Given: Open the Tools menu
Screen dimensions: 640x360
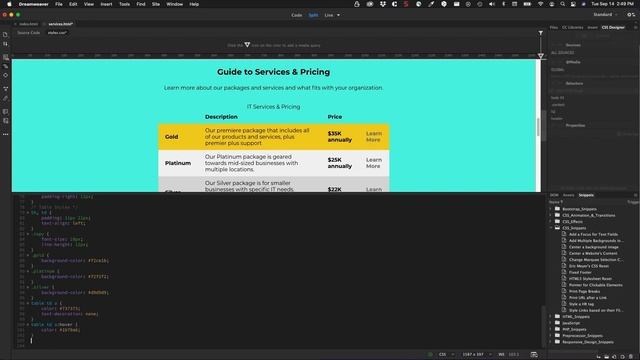Looking at the screenshot, I should [124, 4].
